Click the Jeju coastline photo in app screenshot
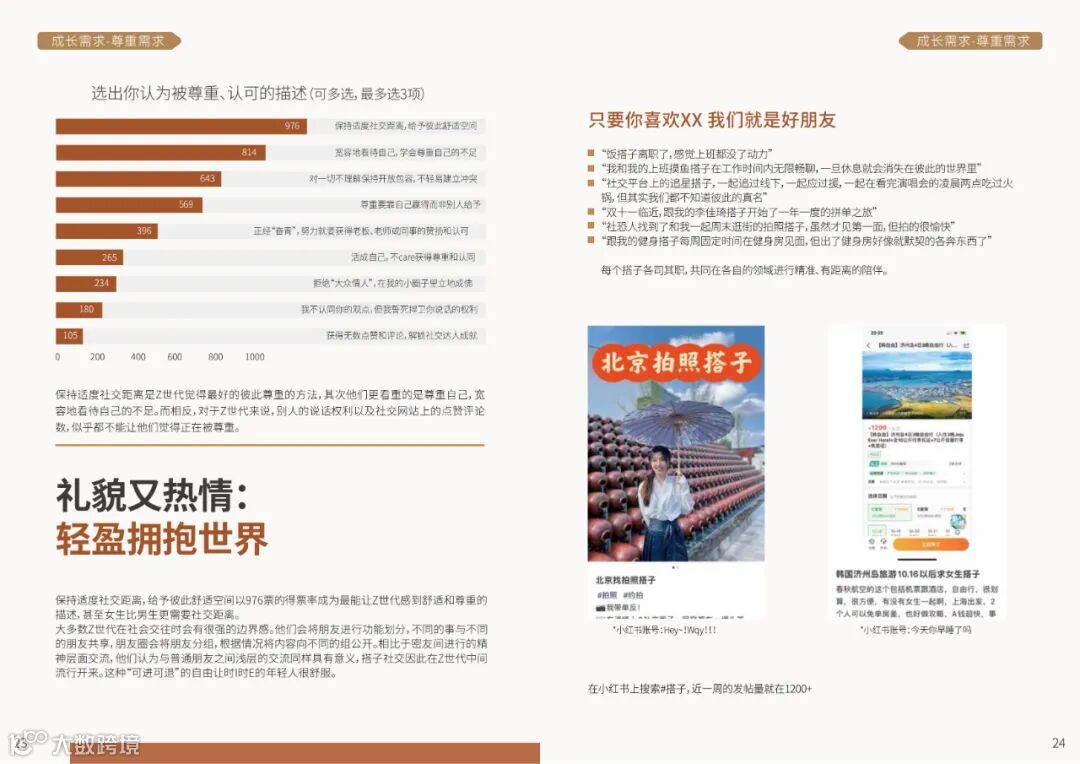 click(x=917, y=385)
